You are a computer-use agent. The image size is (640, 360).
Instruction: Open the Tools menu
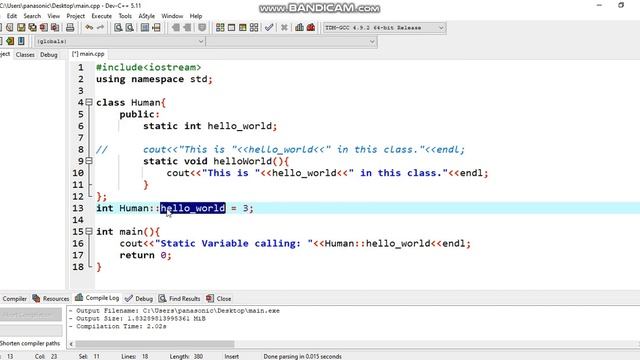(x=125, y=16)
